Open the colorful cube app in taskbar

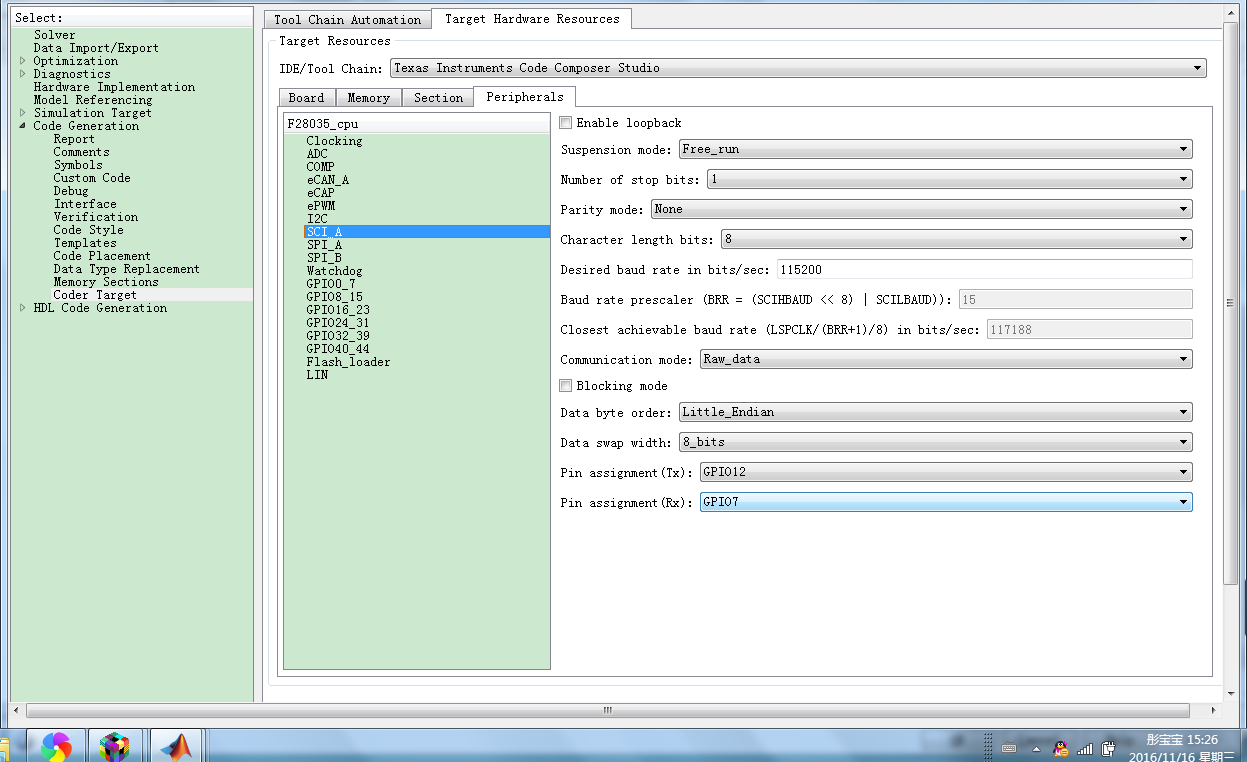(x=115, y=746)
